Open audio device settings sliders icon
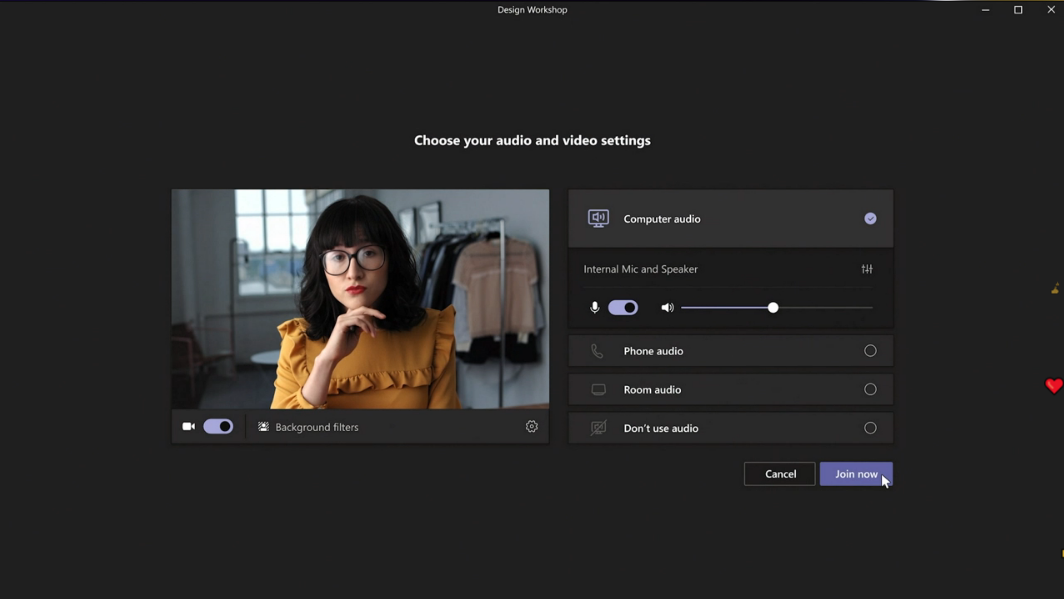Viewport: 1064px width, 599px height. (867, 269)
